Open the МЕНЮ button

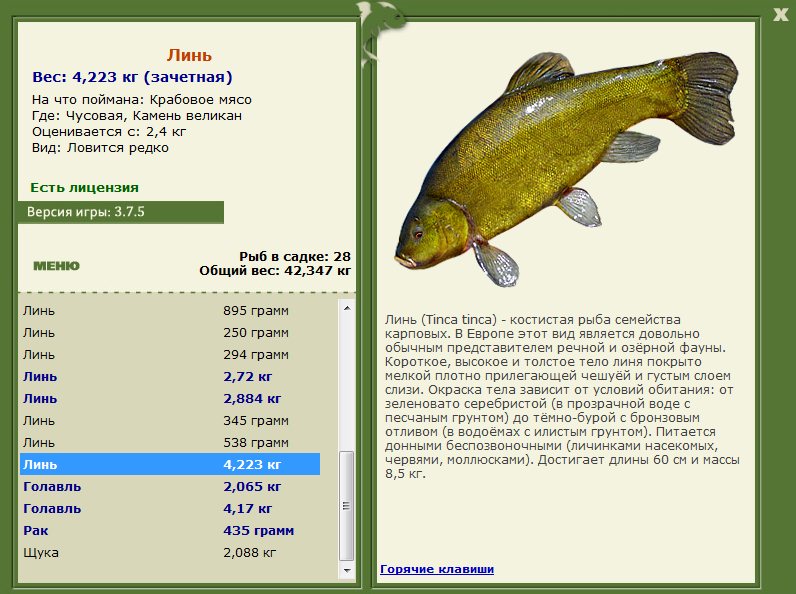click(x=56, y=266)
